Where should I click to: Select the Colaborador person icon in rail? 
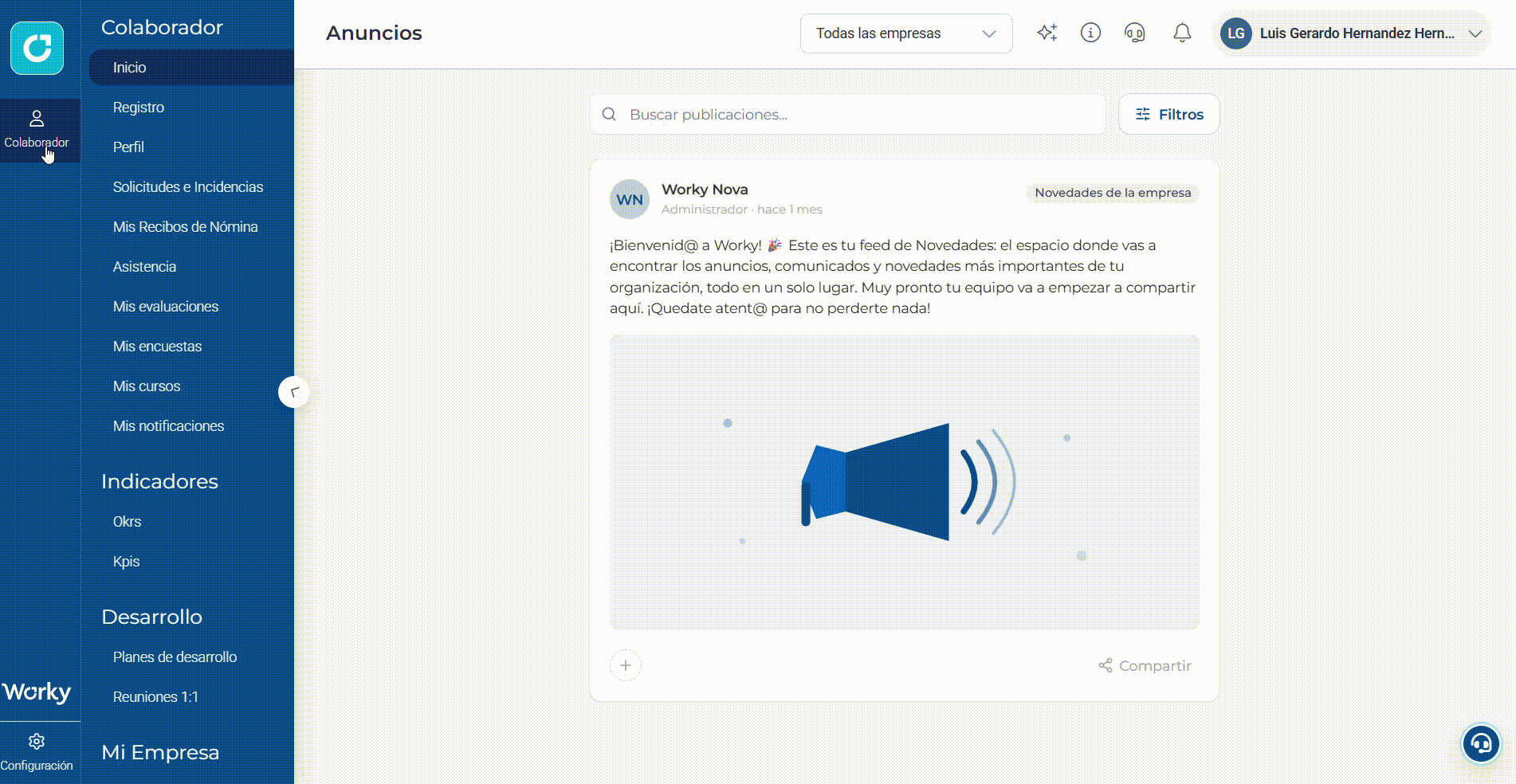click(37, 119)
